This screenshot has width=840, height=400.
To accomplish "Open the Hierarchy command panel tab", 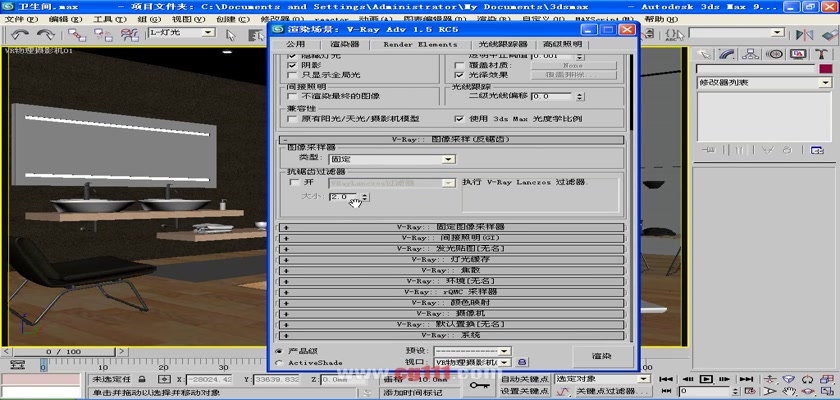I will pyautogui.click(x=751, y=54).
